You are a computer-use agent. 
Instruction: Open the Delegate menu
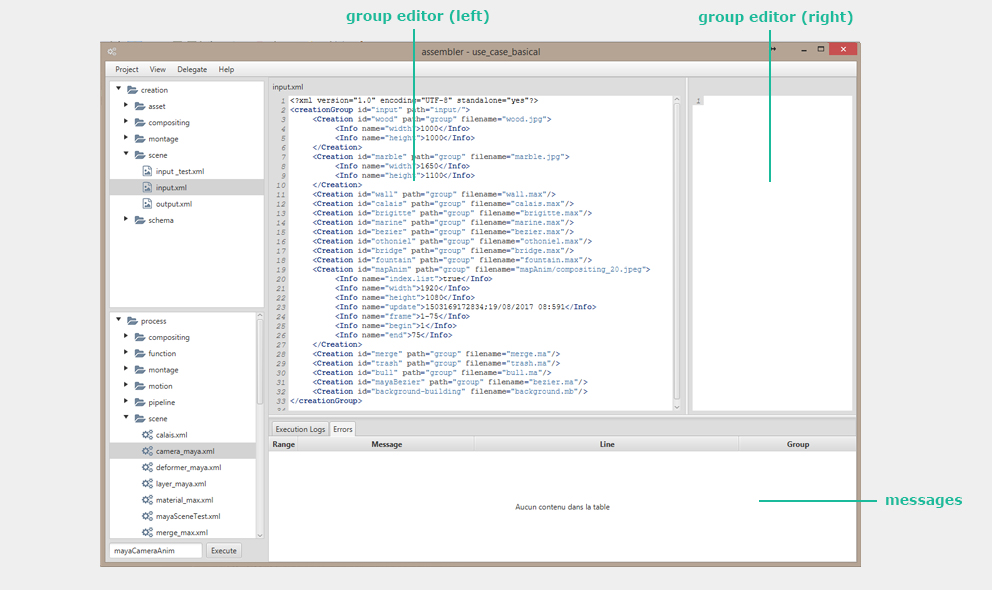pyautogui.click(x=192, y=70)
